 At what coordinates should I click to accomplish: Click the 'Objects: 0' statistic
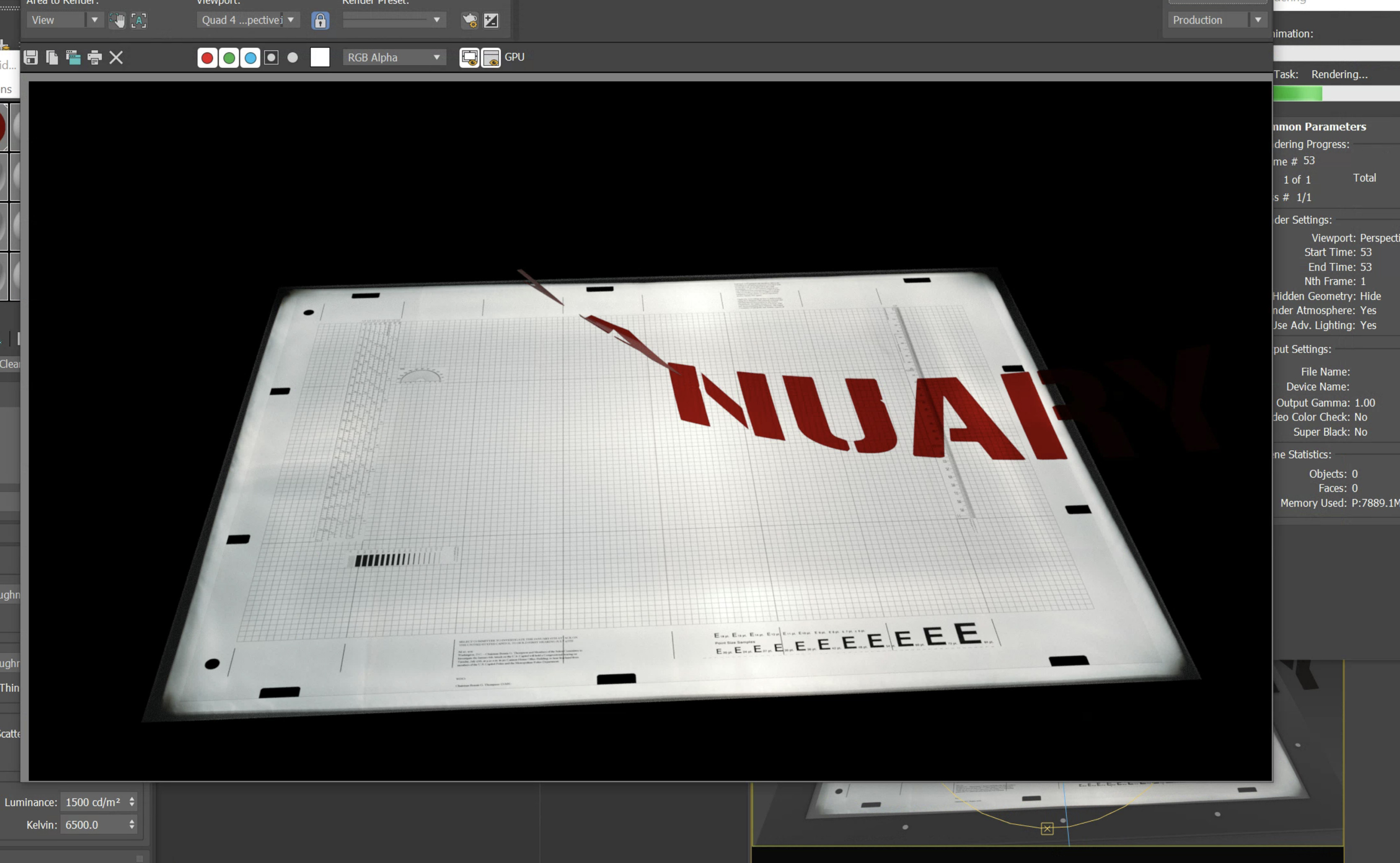[x=1333, y=474]
